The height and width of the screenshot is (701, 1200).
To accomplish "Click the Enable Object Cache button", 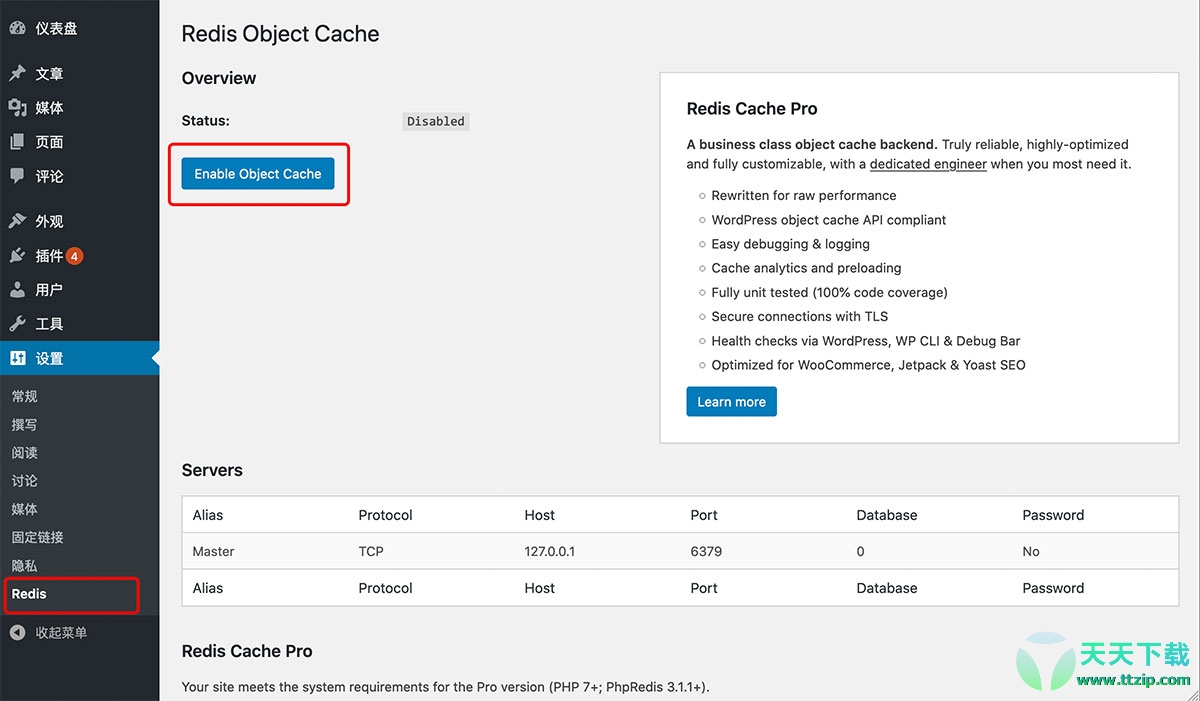I will (x=258, y=174).
